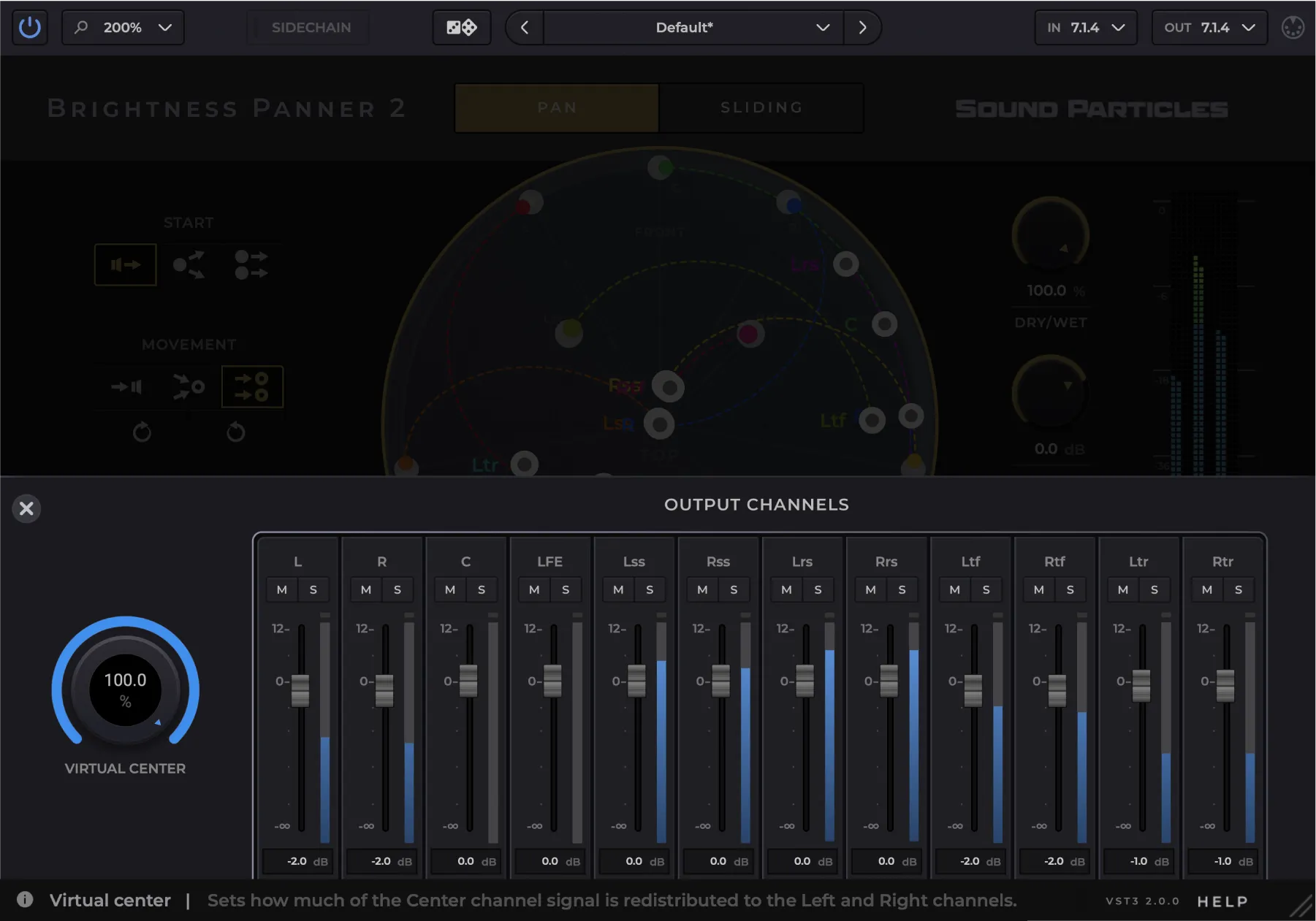Mute the Ltf output channel

click(955, 589)
